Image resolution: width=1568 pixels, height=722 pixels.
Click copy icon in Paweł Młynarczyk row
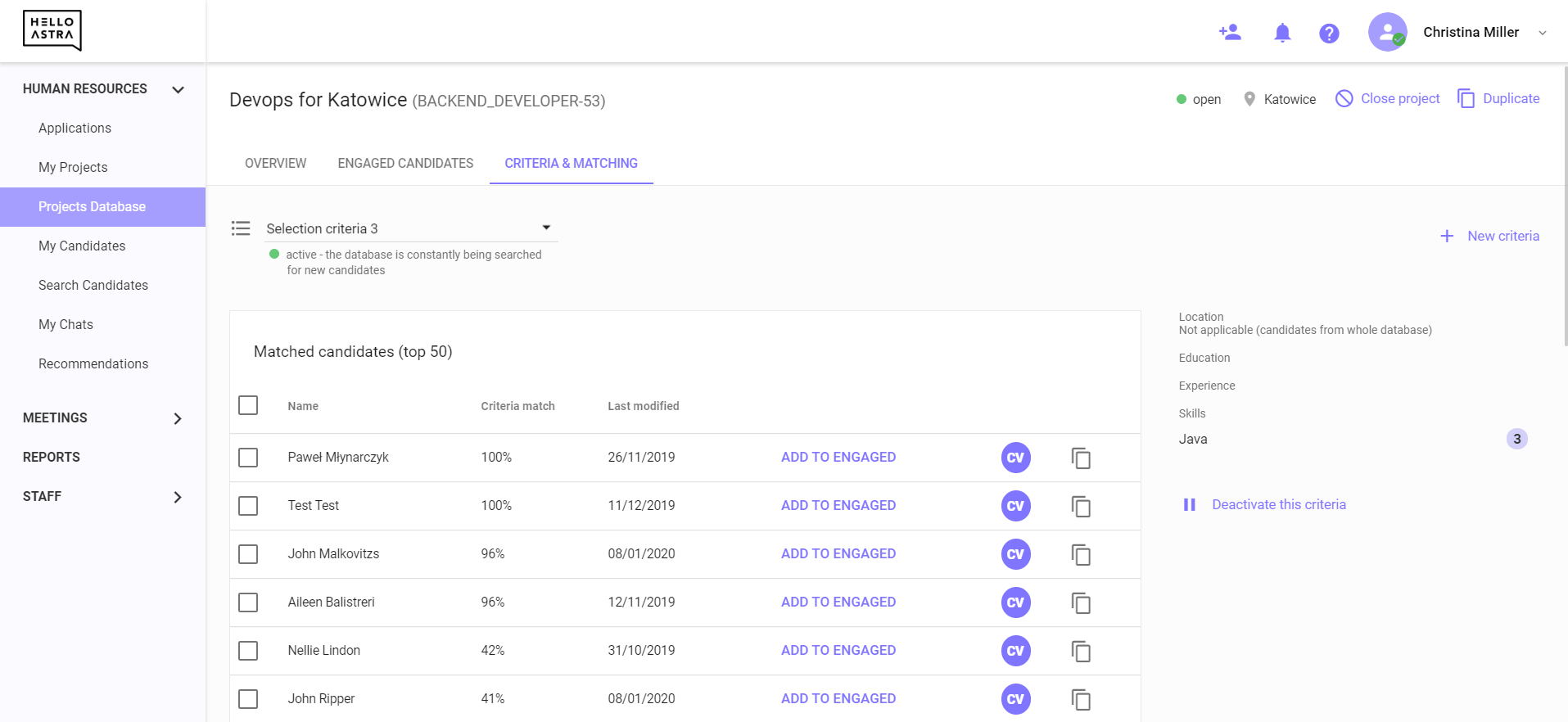[1081, 458]
